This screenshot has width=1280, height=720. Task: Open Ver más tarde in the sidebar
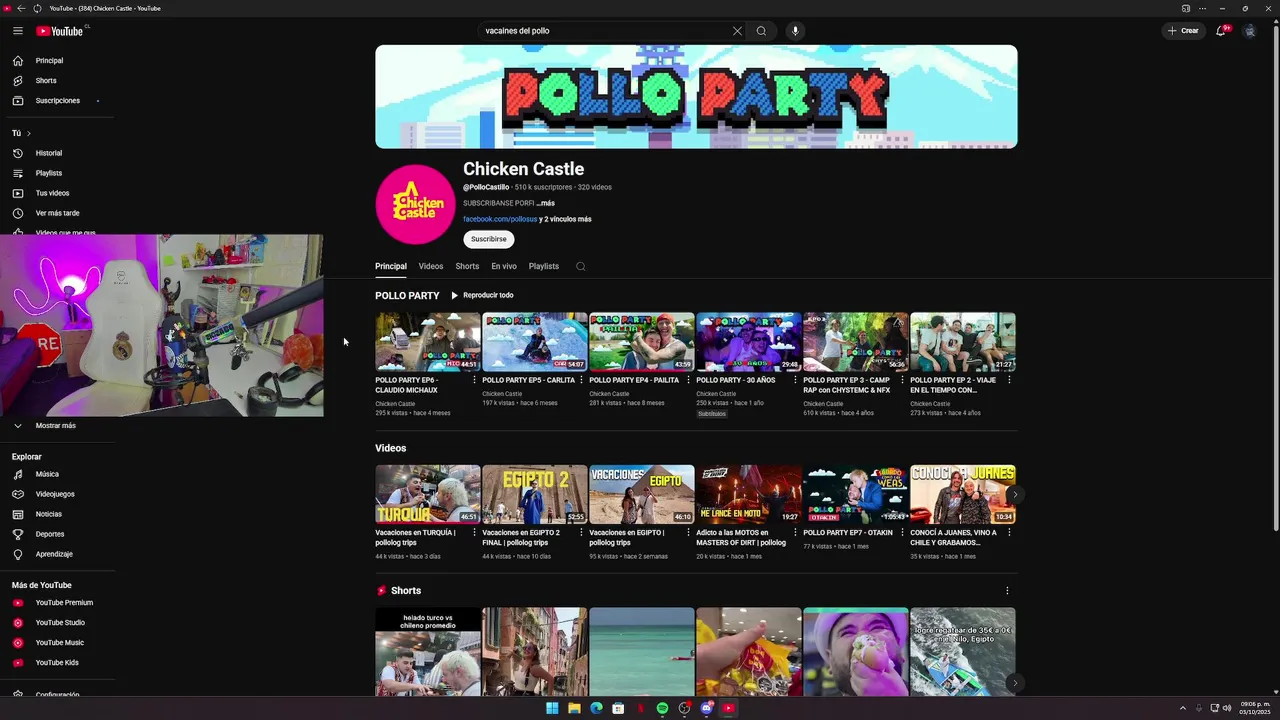(x=57, y=213)
